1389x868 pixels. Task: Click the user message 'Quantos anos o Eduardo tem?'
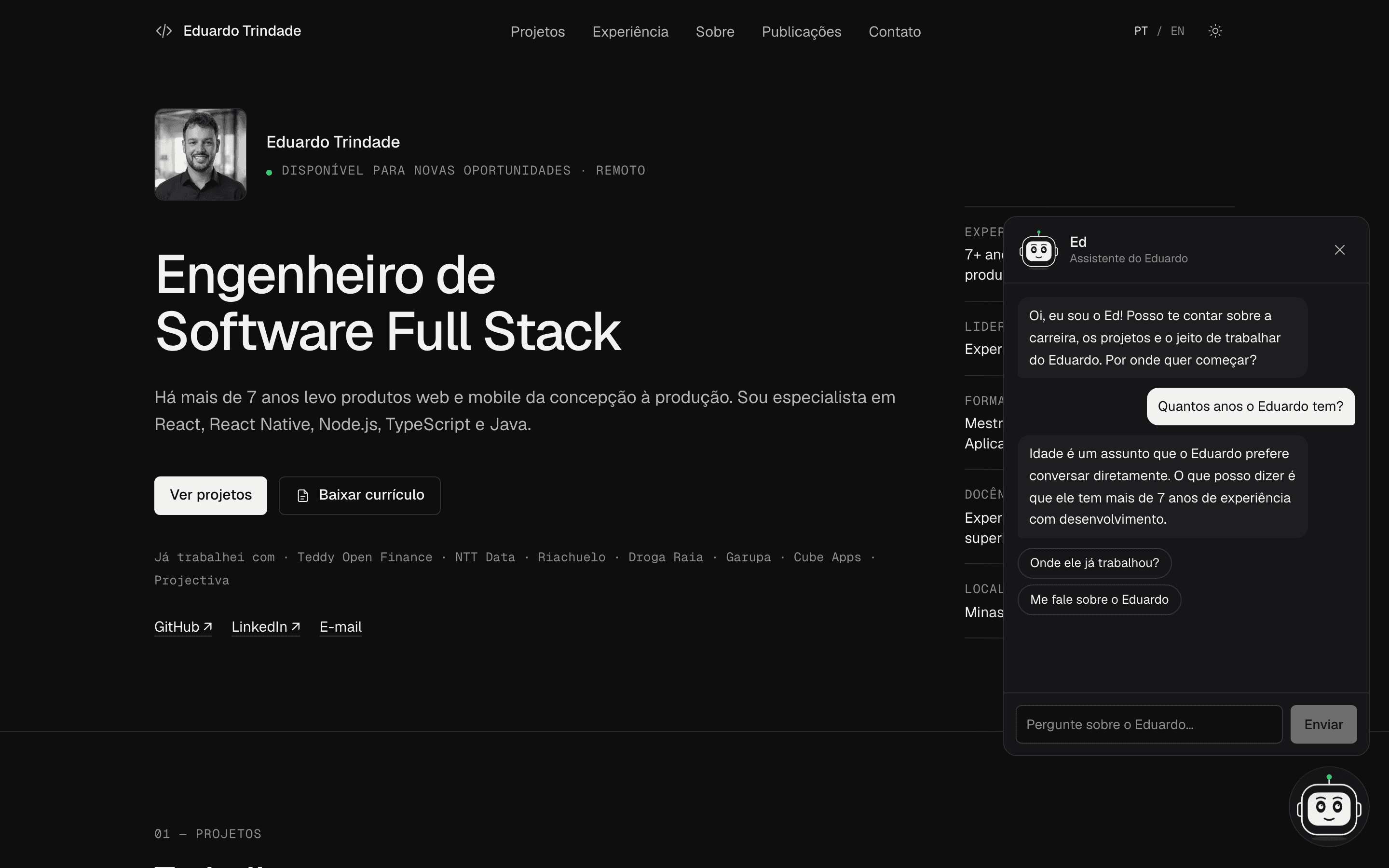click(x=1251, y=407)
